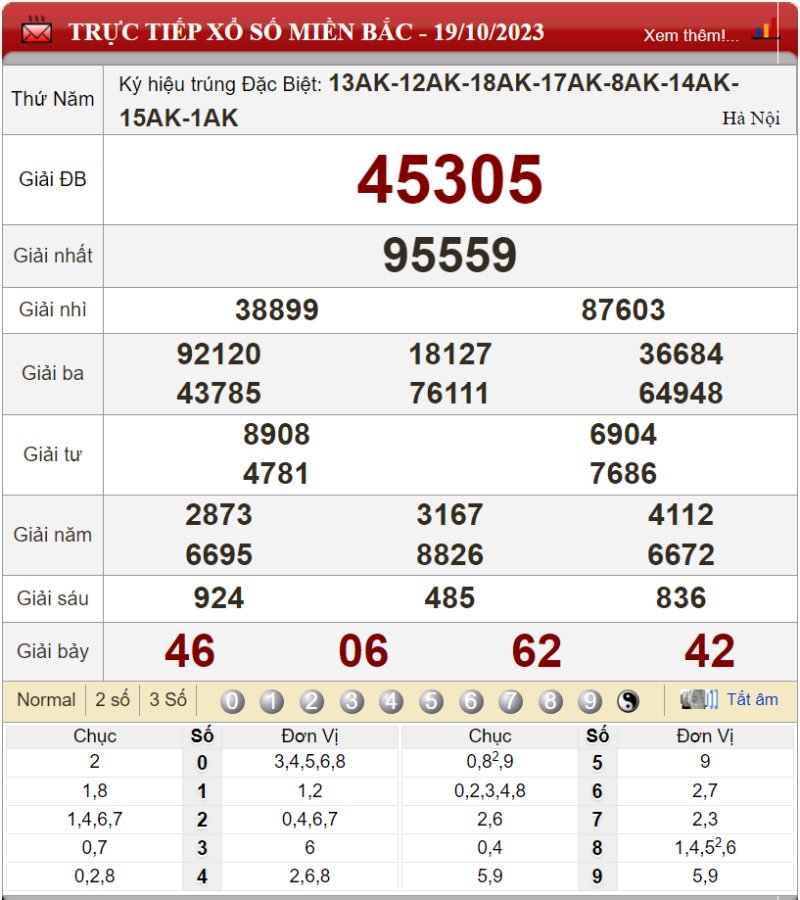Click third prize number 92120

[219, 354]
